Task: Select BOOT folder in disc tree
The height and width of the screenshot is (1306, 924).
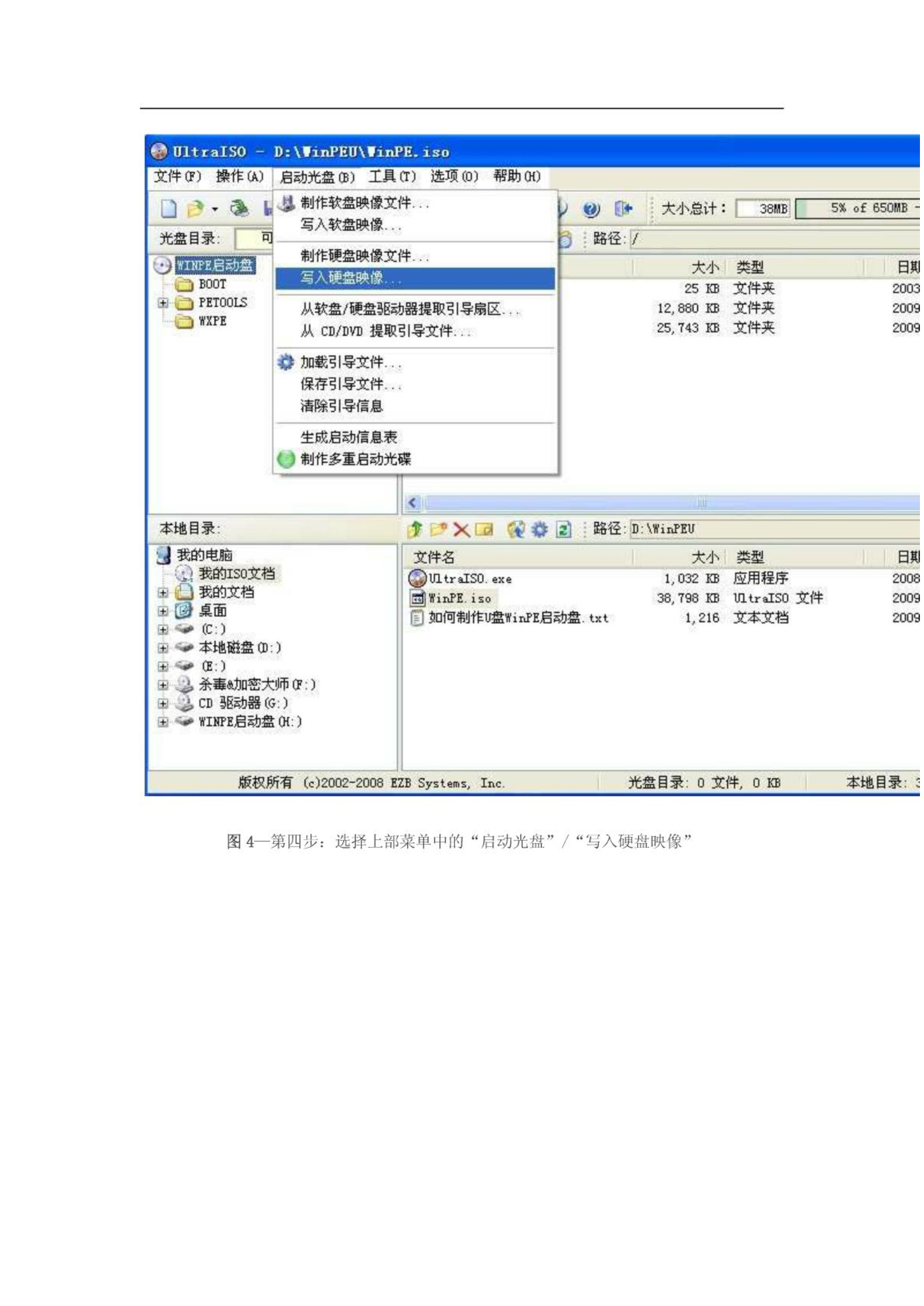Action: pos(213,285)
